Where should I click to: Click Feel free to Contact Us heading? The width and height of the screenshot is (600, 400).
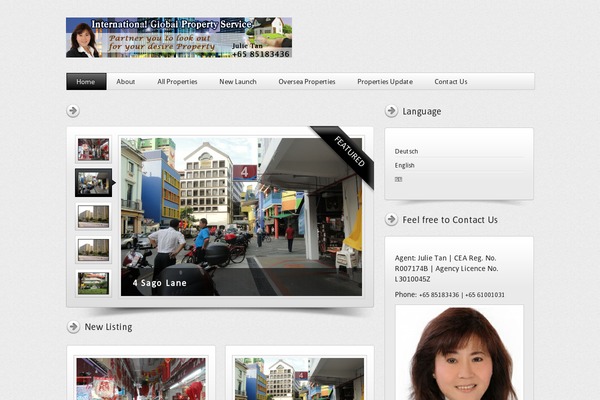[x=450, y=220]
